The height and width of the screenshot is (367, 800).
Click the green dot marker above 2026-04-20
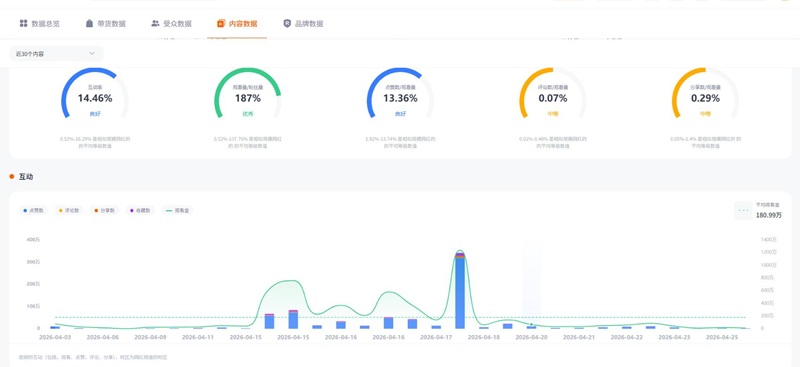531,324
